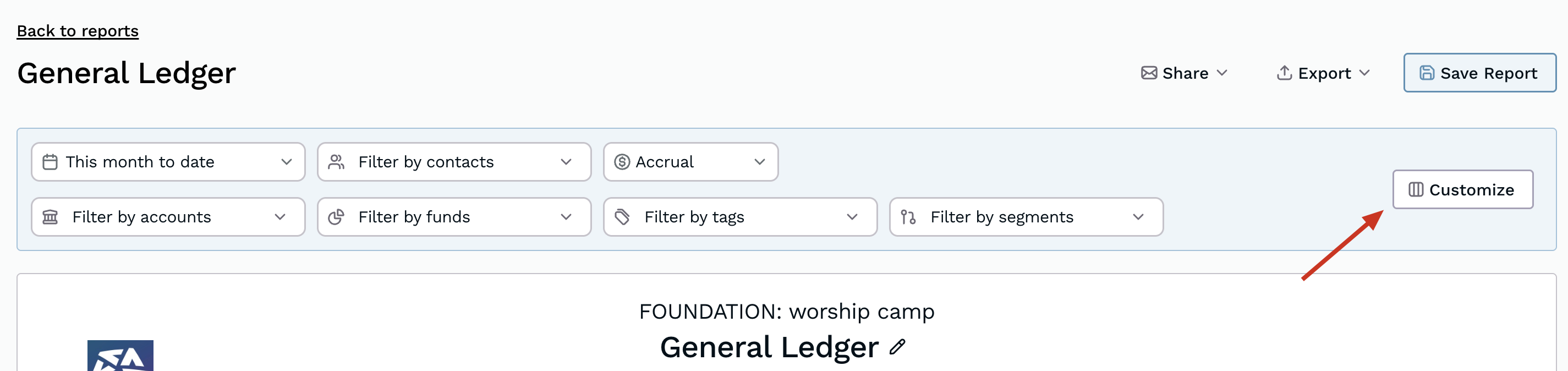The width and height of the screenshot is (1568, 371).
Task: Click the dollar icon in Accrual selector
Action: click(x=622, y=162)
